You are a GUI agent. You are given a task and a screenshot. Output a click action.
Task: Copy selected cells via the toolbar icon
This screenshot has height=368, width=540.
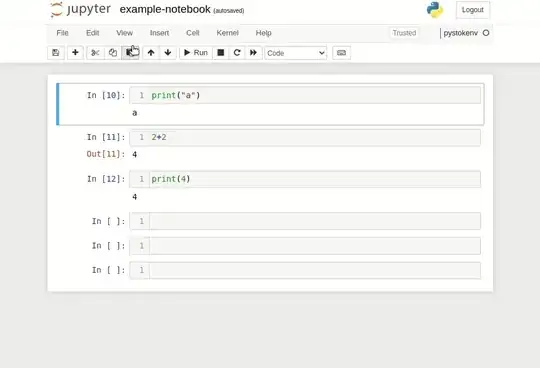(113, 53)
